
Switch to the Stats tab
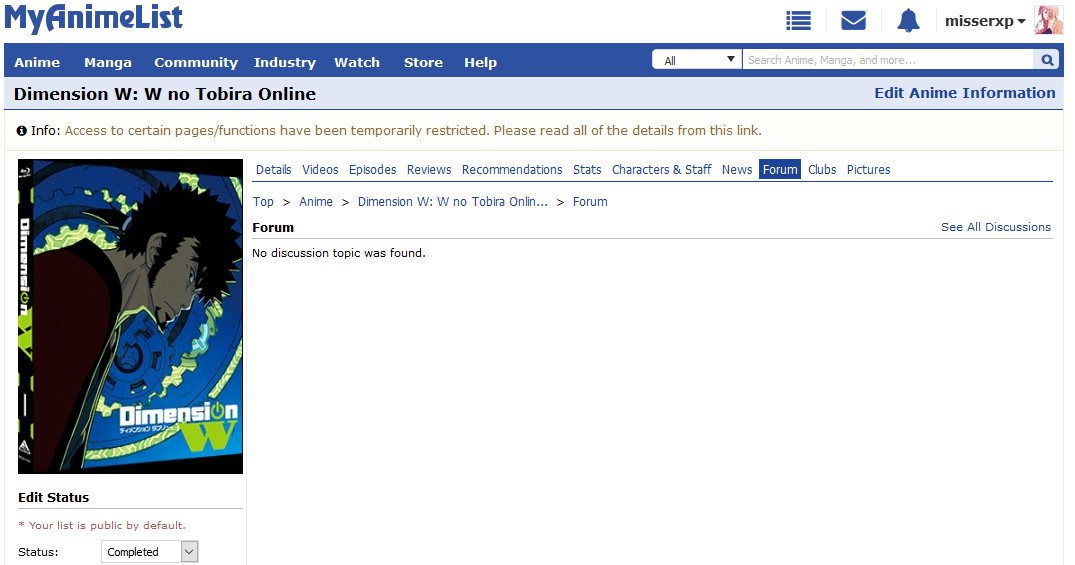coord(587,169)
